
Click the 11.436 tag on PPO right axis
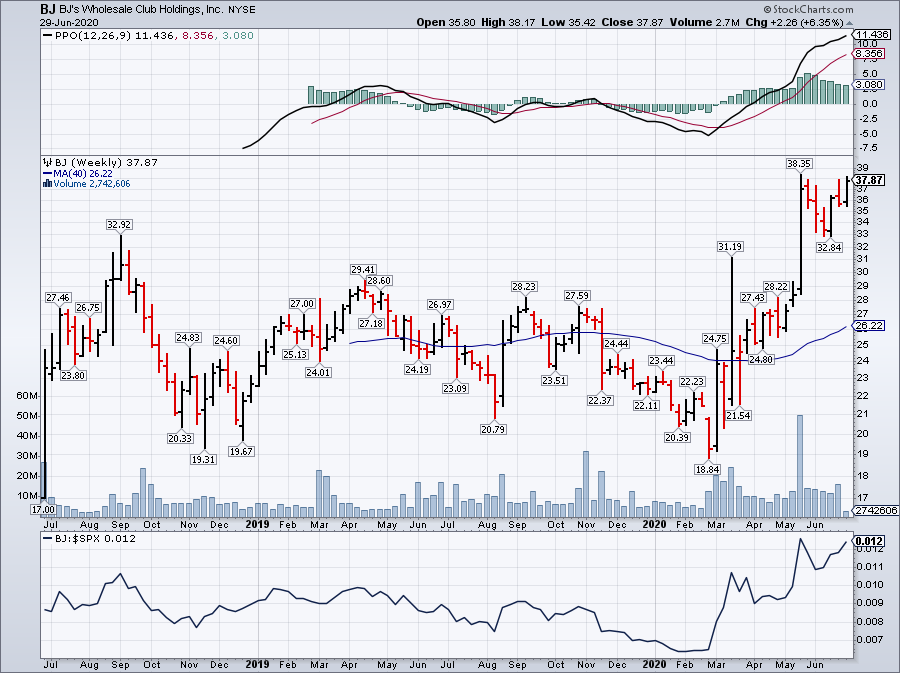(x=872, y=34)
